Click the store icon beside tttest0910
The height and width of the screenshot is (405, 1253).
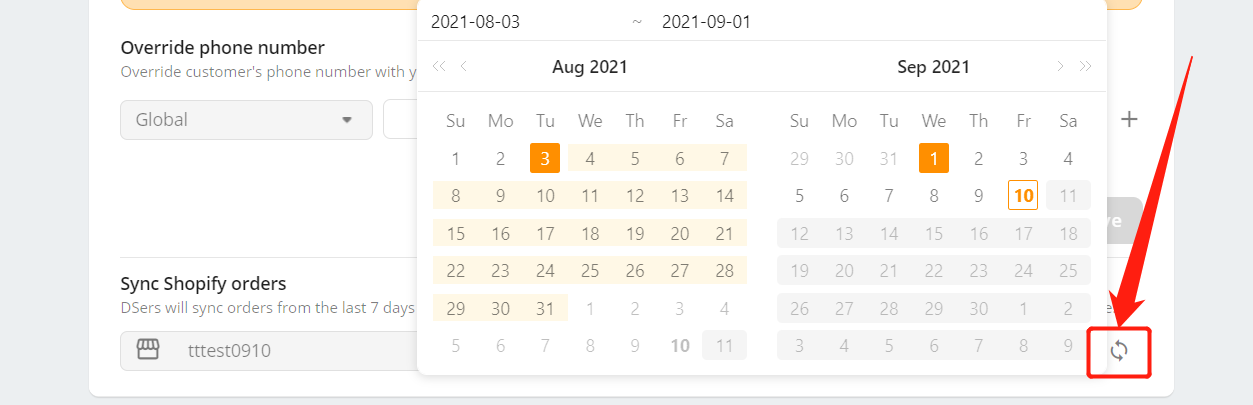[x=148, y=350]
